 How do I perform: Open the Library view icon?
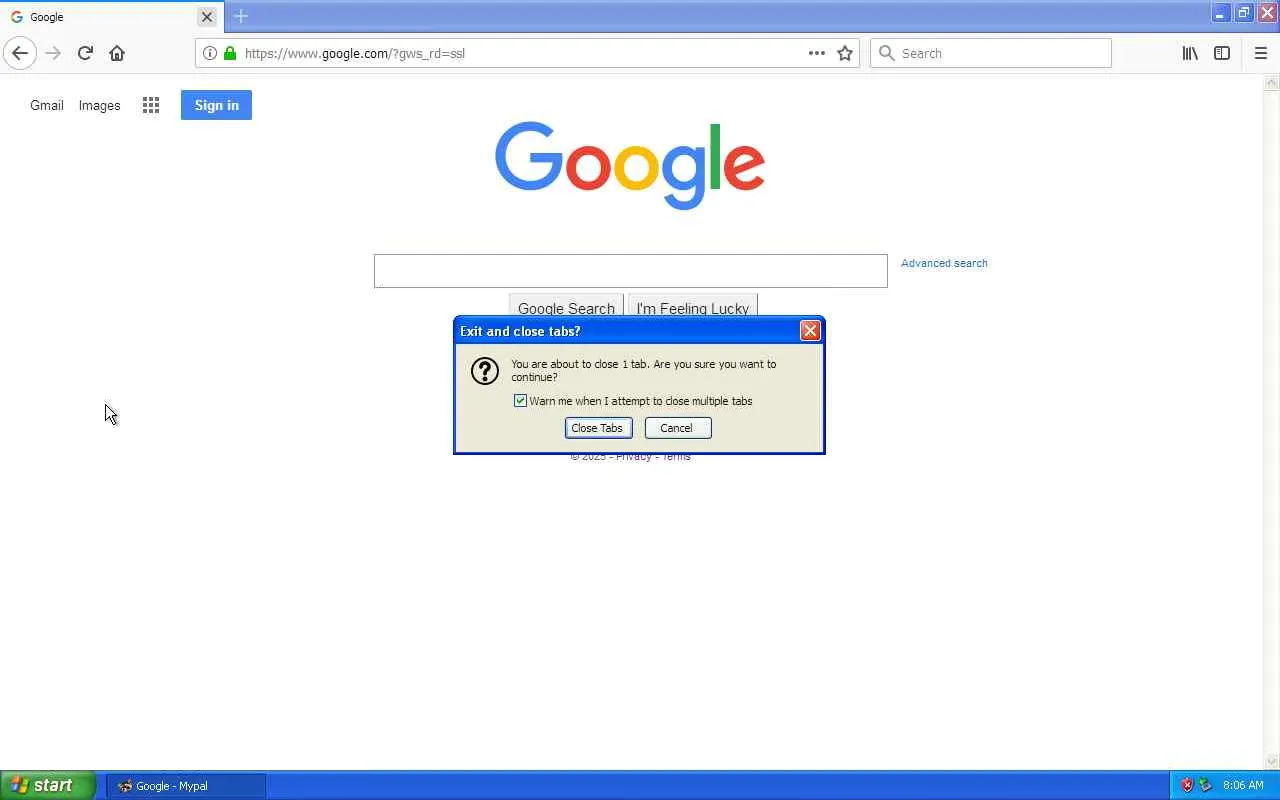[x=1190, y=53]
